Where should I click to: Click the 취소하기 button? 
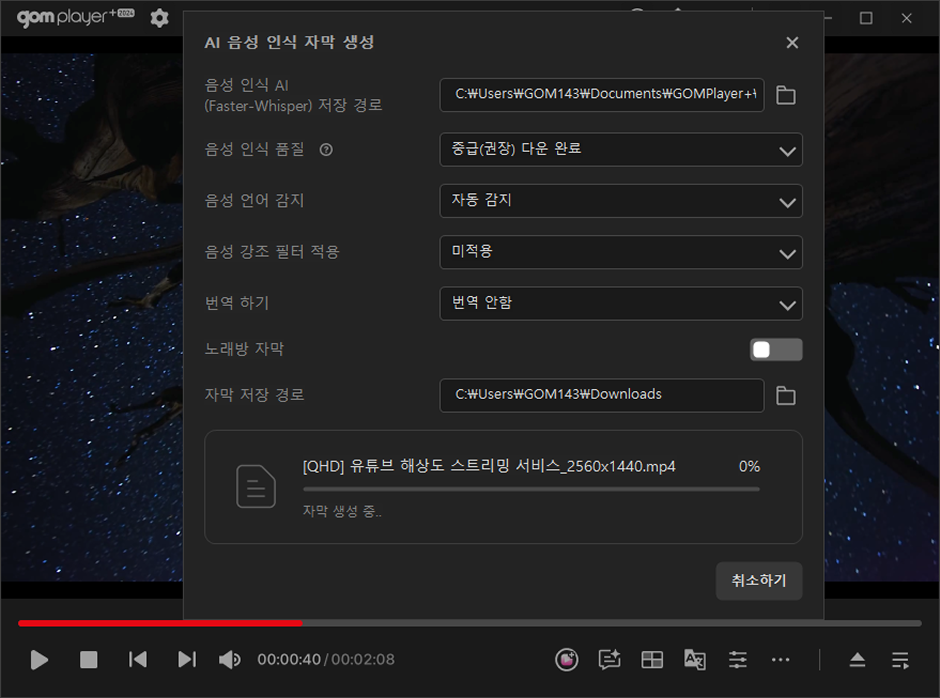759,581
